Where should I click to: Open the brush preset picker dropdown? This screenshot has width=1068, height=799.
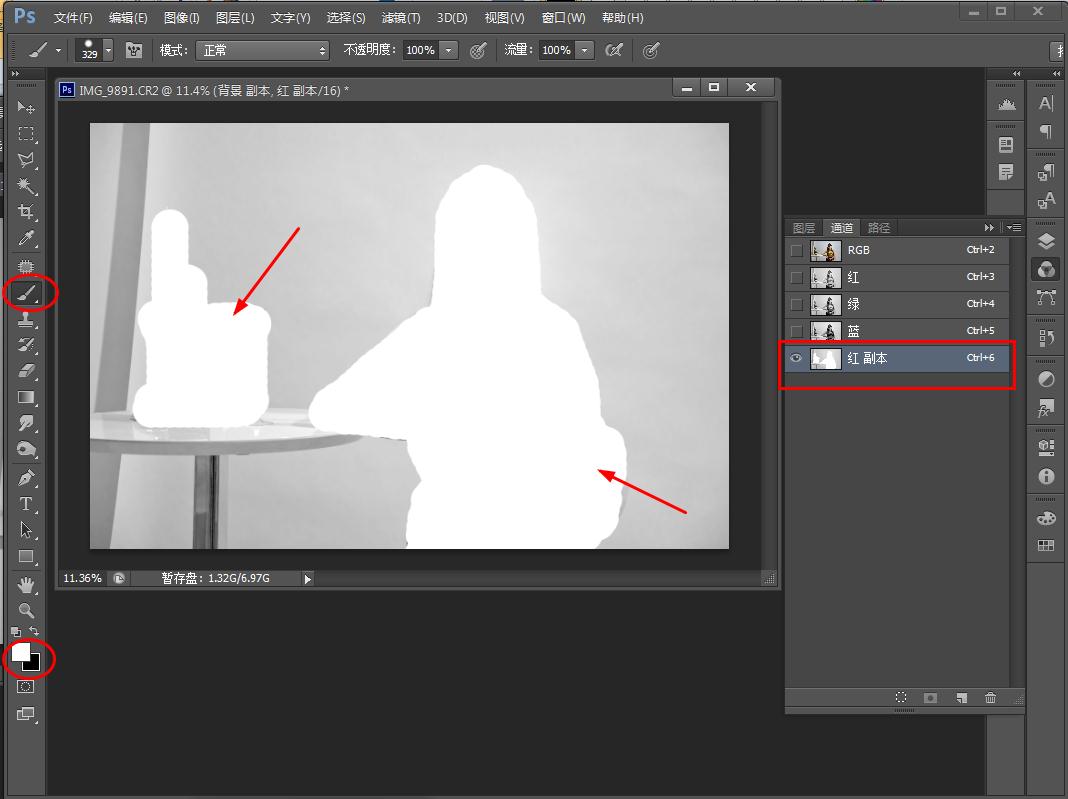pyautogui.click(x=107, y=50)
